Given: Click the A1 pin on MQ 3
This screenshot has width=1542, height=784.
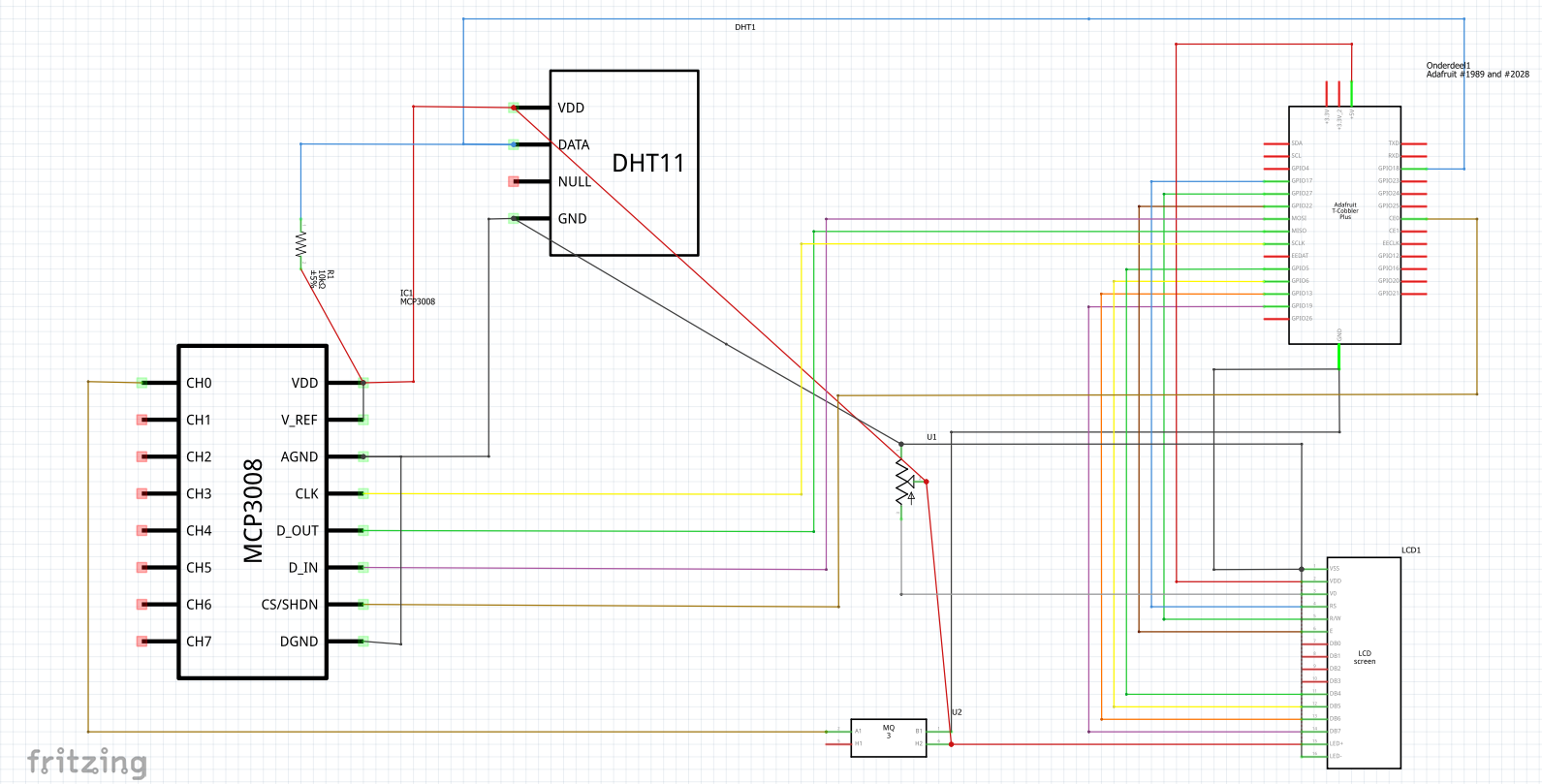Looking at the screenshot, I should click(858, 732).
